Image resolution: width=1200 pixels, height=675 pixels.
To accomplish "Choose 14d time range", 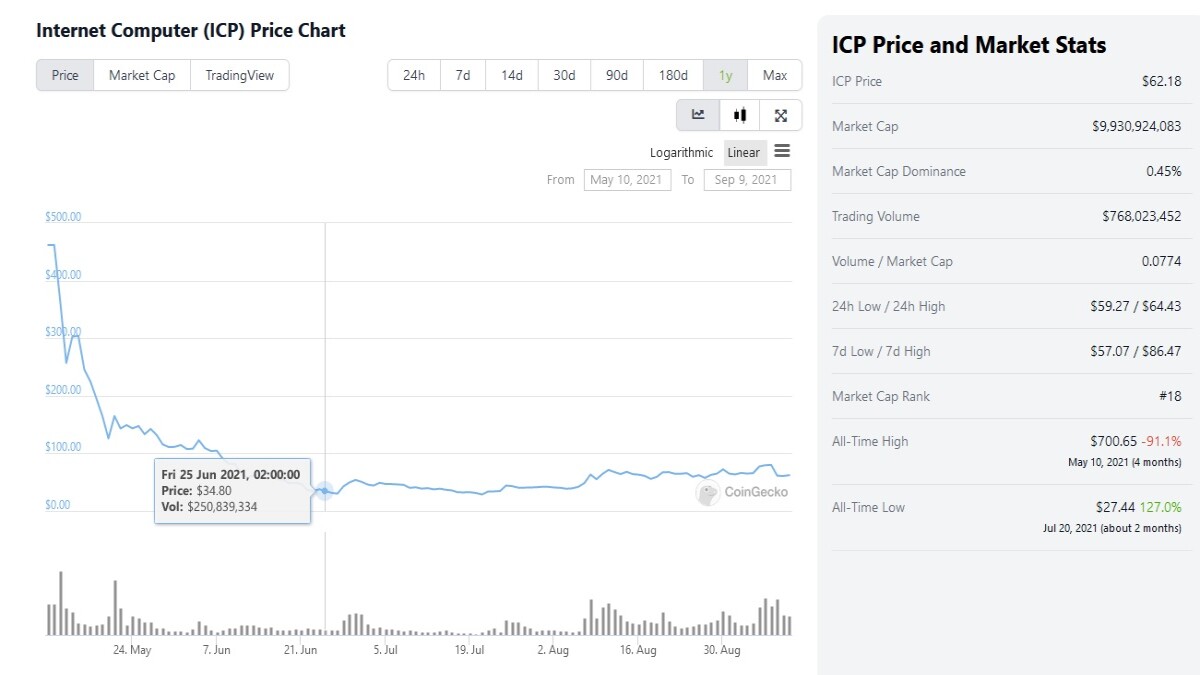I will coord(512,75).
